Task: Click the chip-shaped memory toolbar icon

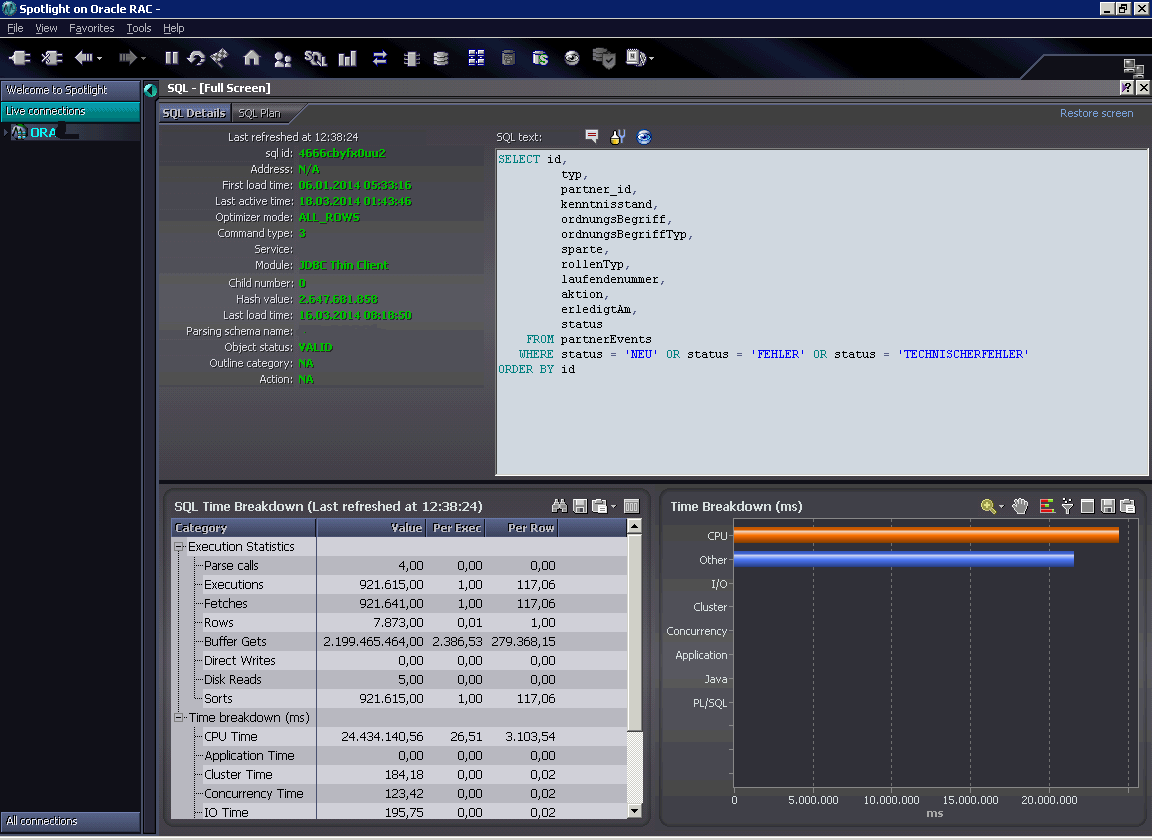Action: point(411,59)
